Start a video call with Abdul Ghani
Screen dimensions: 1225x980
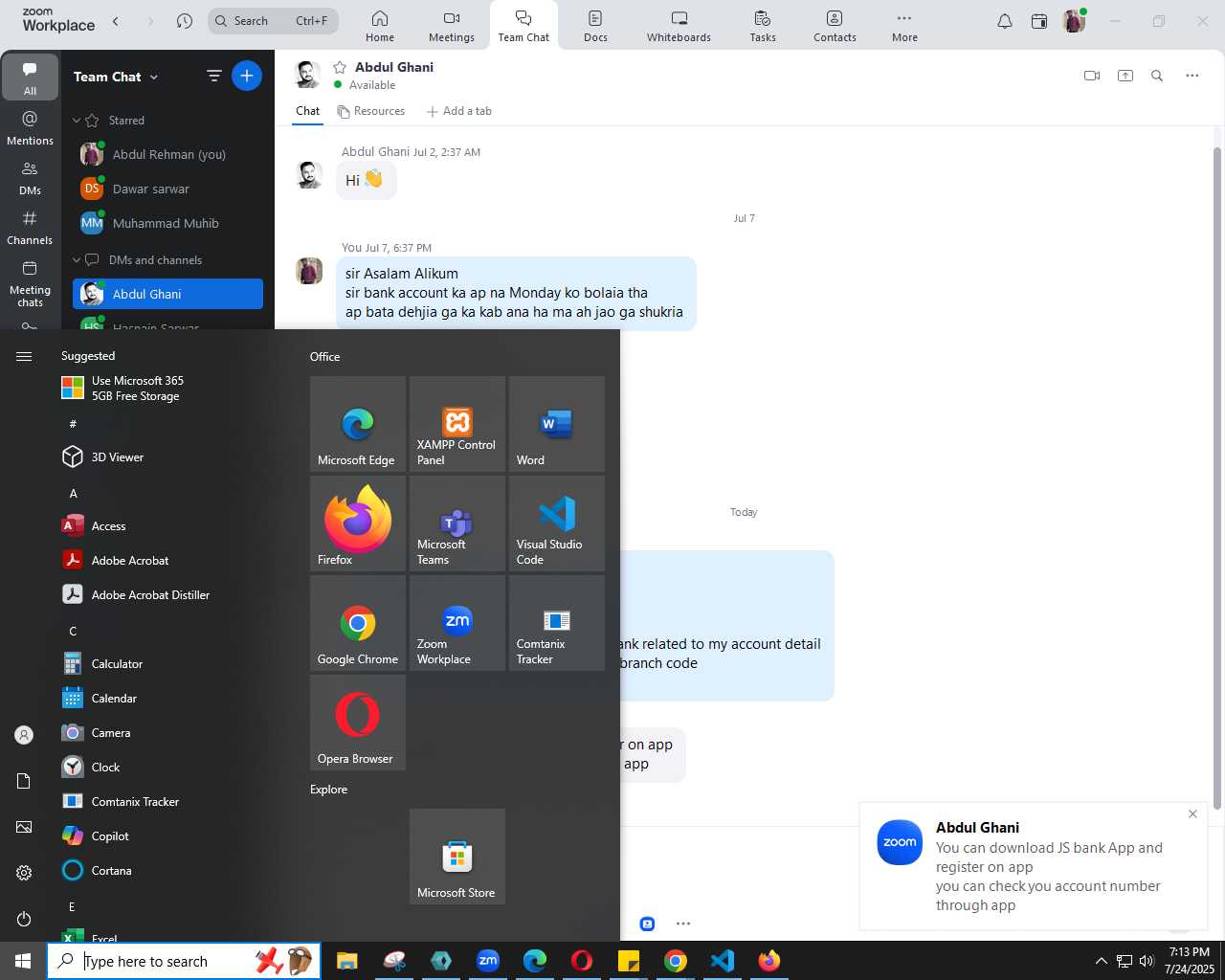(x=1092, y=76)
